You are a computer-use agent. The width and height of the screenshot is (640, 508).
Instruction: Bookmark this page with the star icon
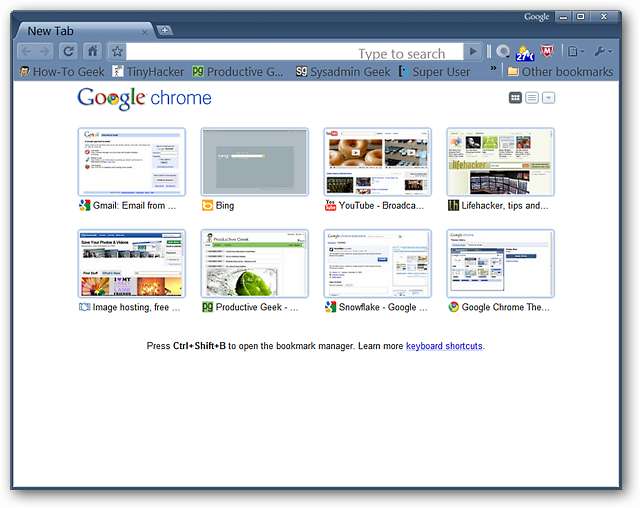click(117, 51)
